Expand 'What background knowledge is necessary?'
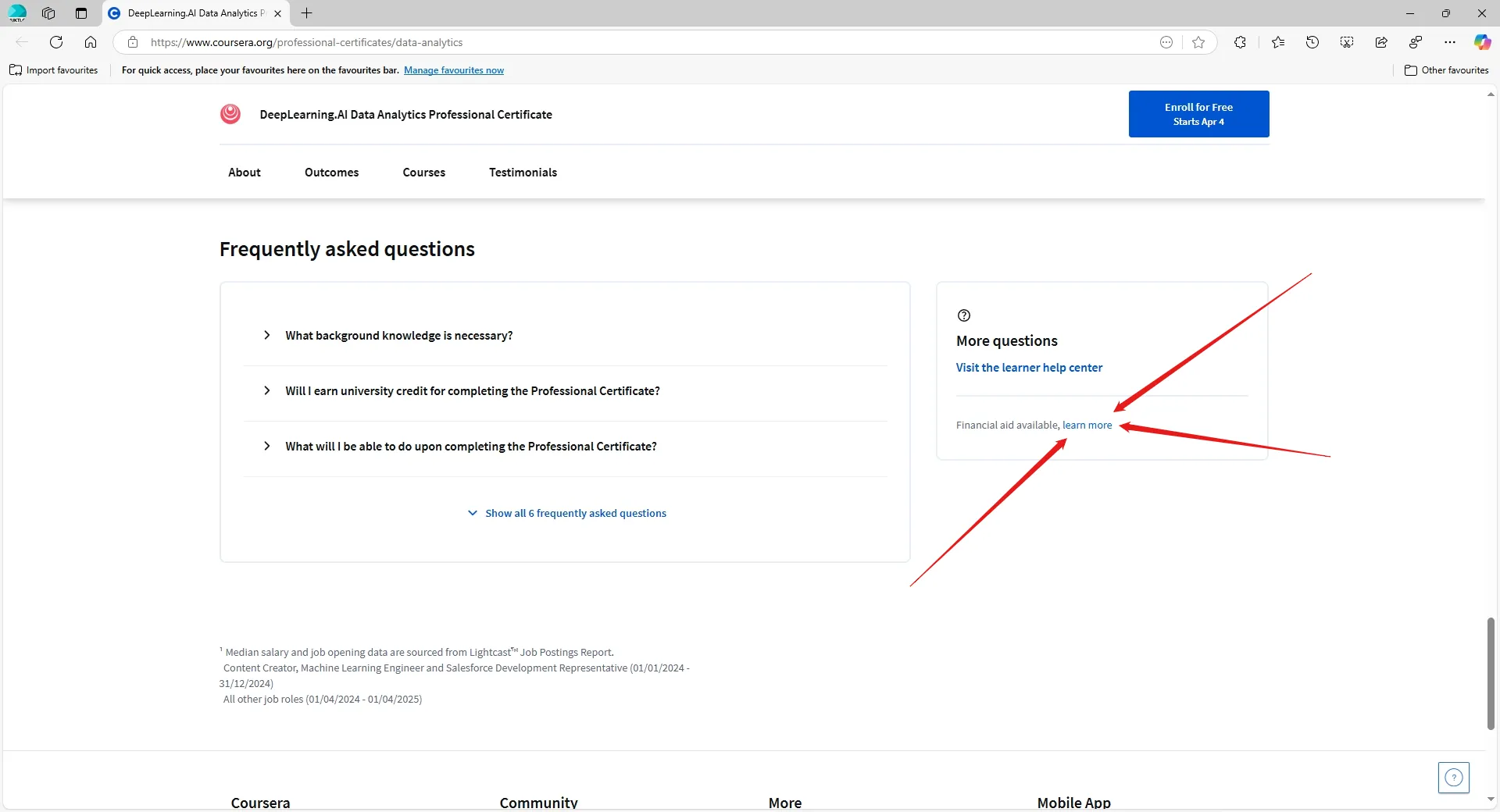This screenshot has height=812, width=1500. pos(566,336)
